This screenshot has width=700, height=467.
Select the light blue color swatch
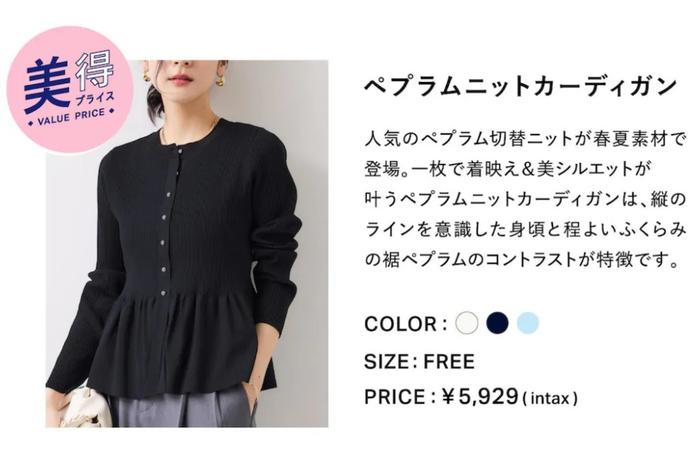pyautogui.click(x=528, y=322)
